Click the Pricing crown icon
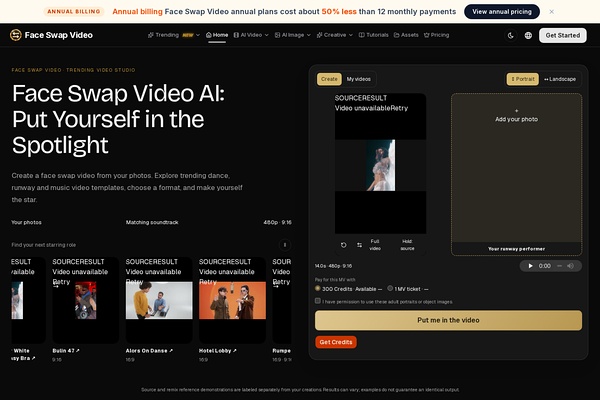The image size is (600, 400). (x=427, y=35)
